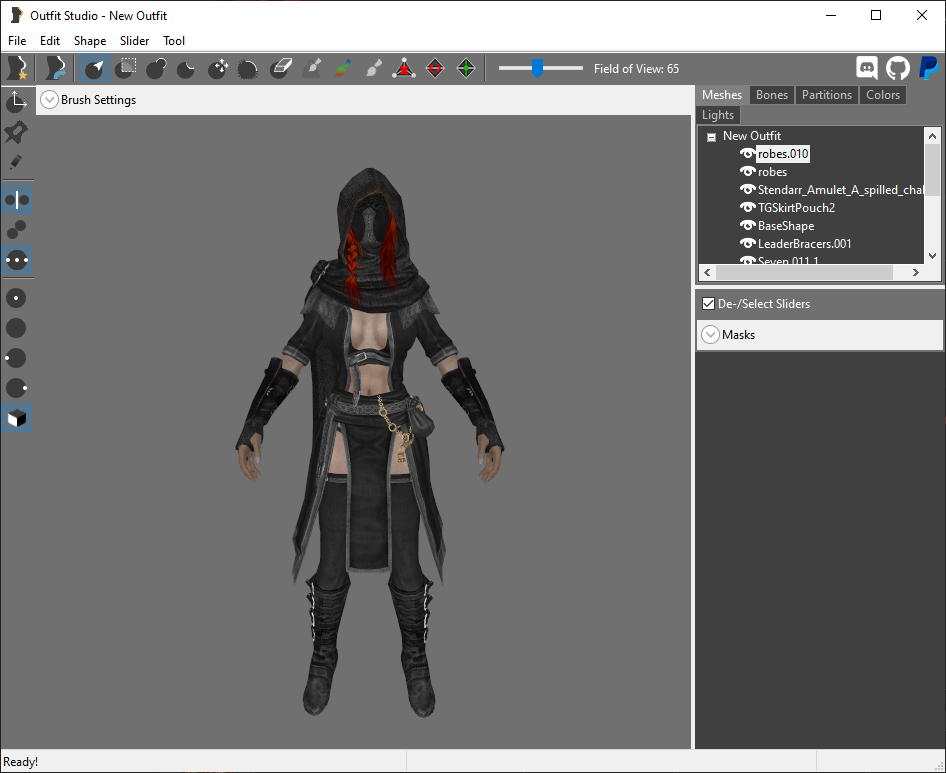Click mesh list scroll down arrow
946x773 pixels.
point(932,256)
